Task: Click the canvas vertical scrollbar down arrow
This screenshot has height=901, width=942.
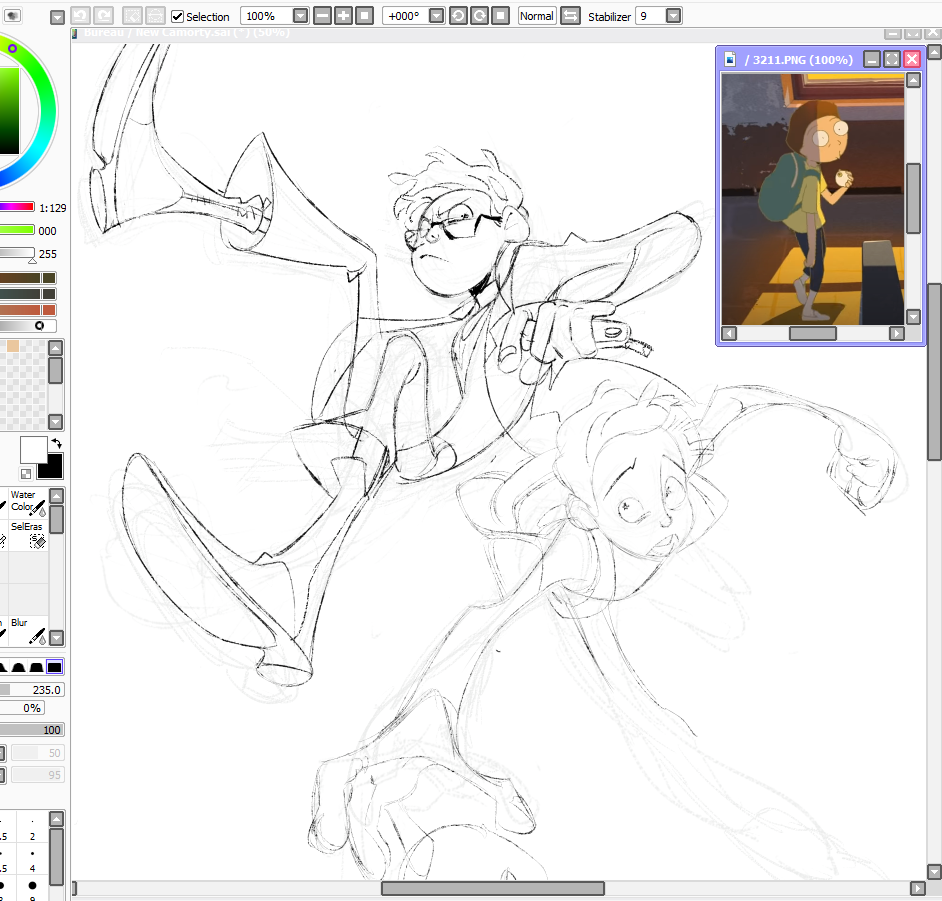Action: [934, 872]
